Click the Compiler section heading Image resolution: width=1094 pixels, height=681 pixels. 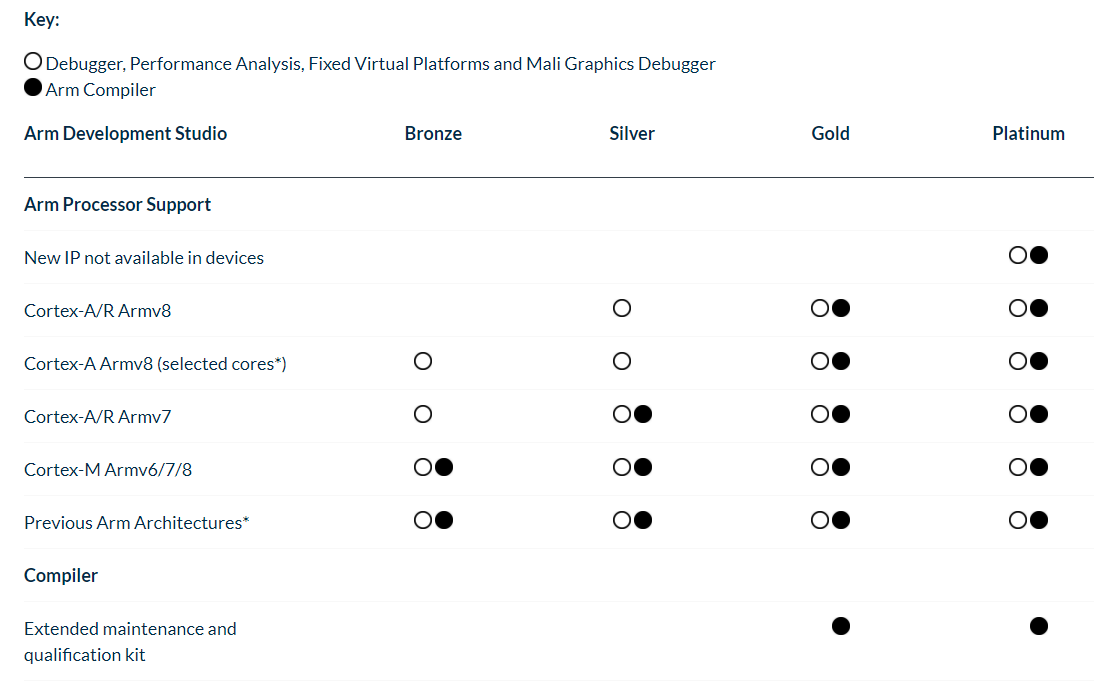point(61,576)
